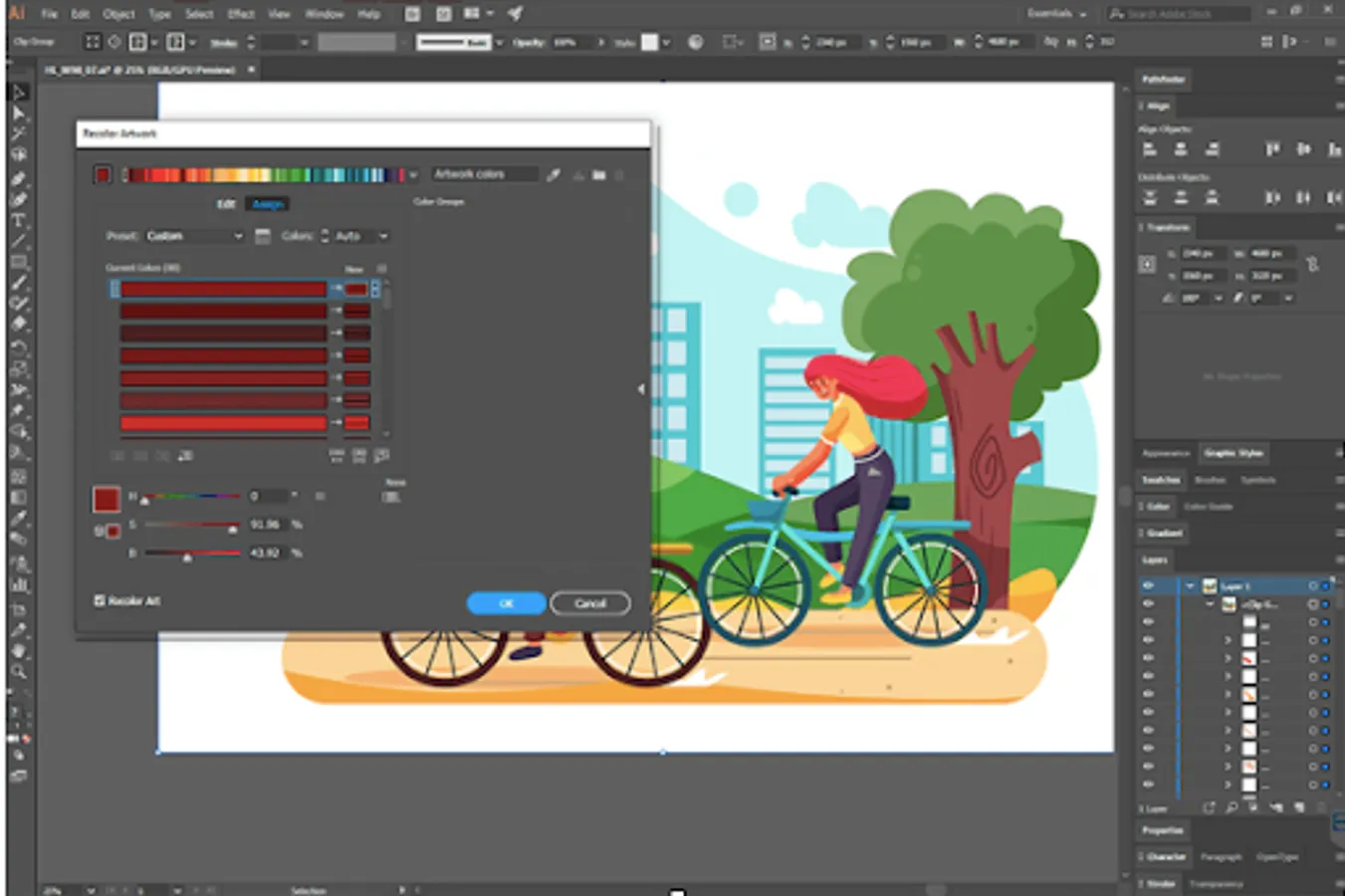
Task: Open the rotate angle dropdown in Transform
Action: click(1218, 299)
